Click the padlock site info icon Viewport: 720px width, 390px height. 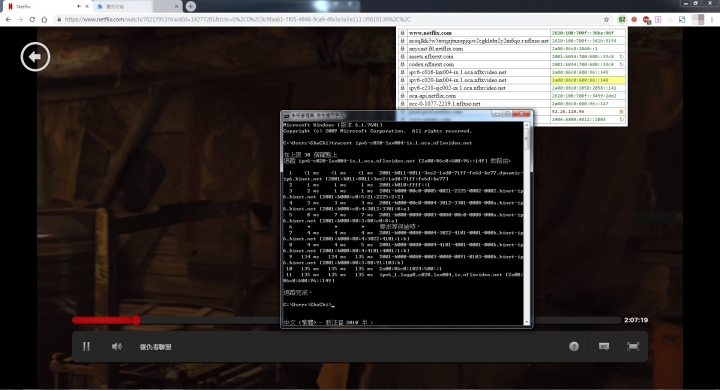(x=59, y=19)
